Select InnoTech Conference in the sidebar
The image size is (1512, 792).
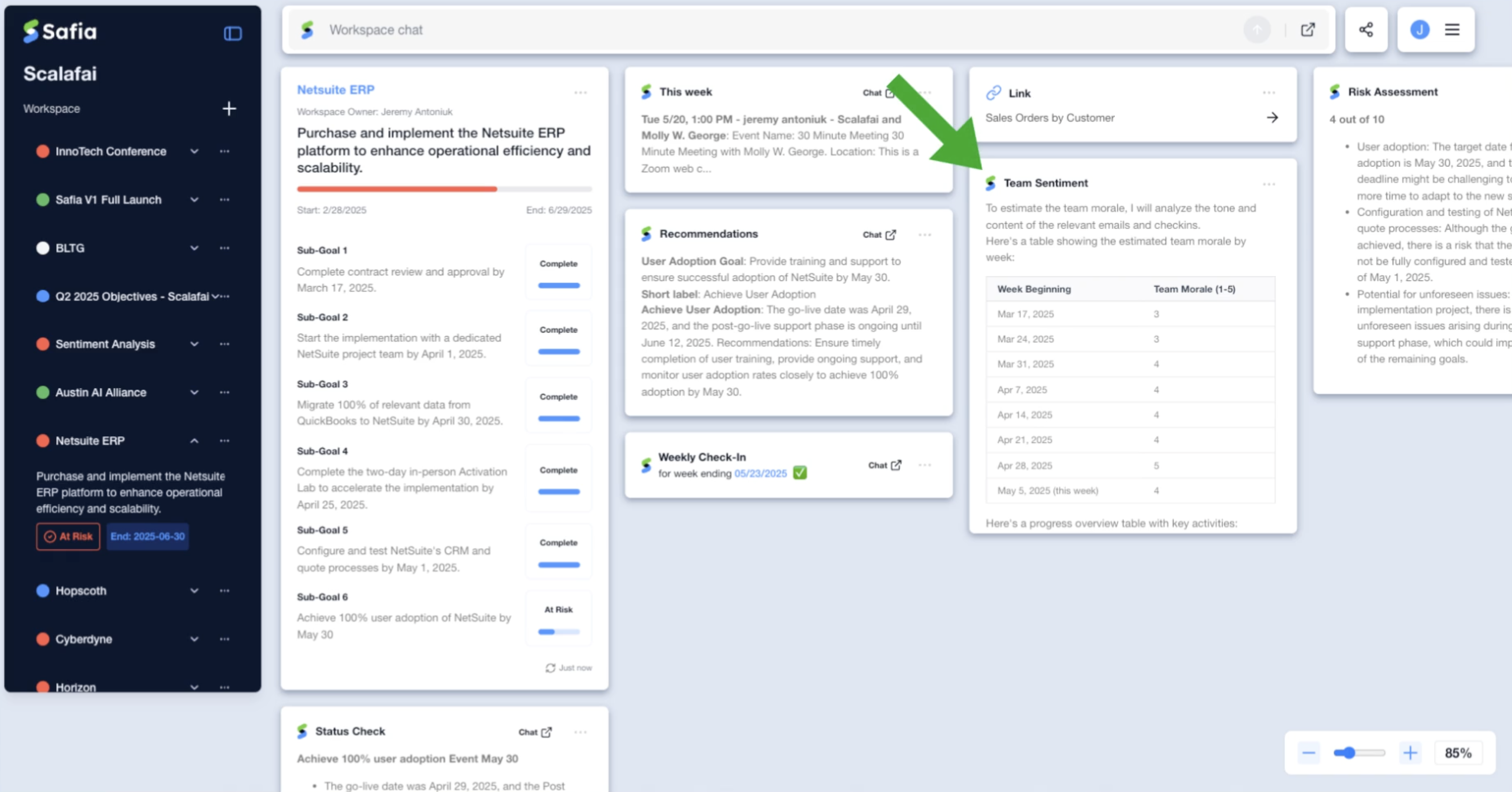click(110, 151)
